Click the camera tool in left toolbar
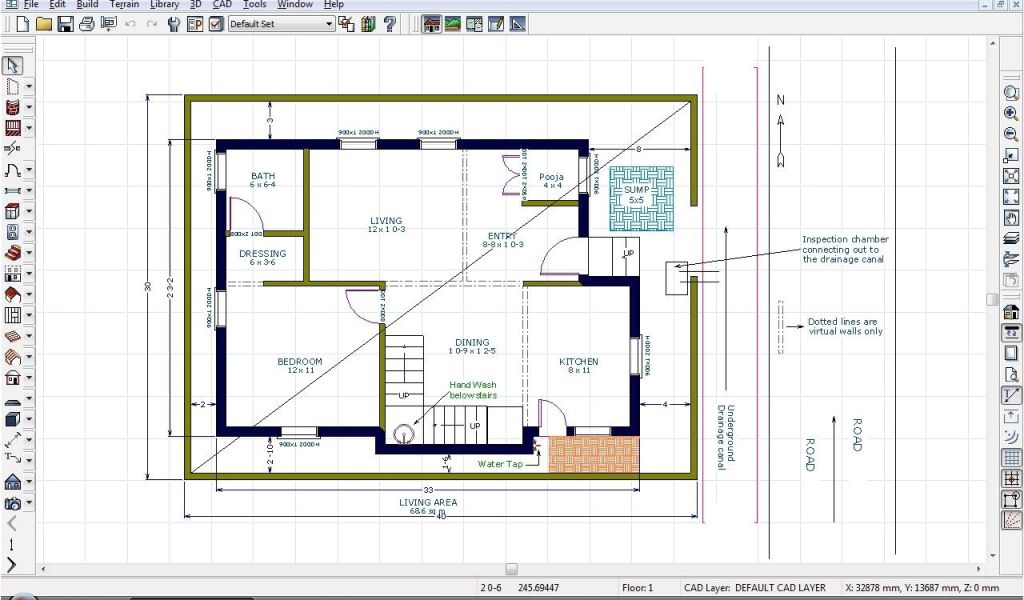The width and height of the screenshot is (1024, 600). coord(13,504)
